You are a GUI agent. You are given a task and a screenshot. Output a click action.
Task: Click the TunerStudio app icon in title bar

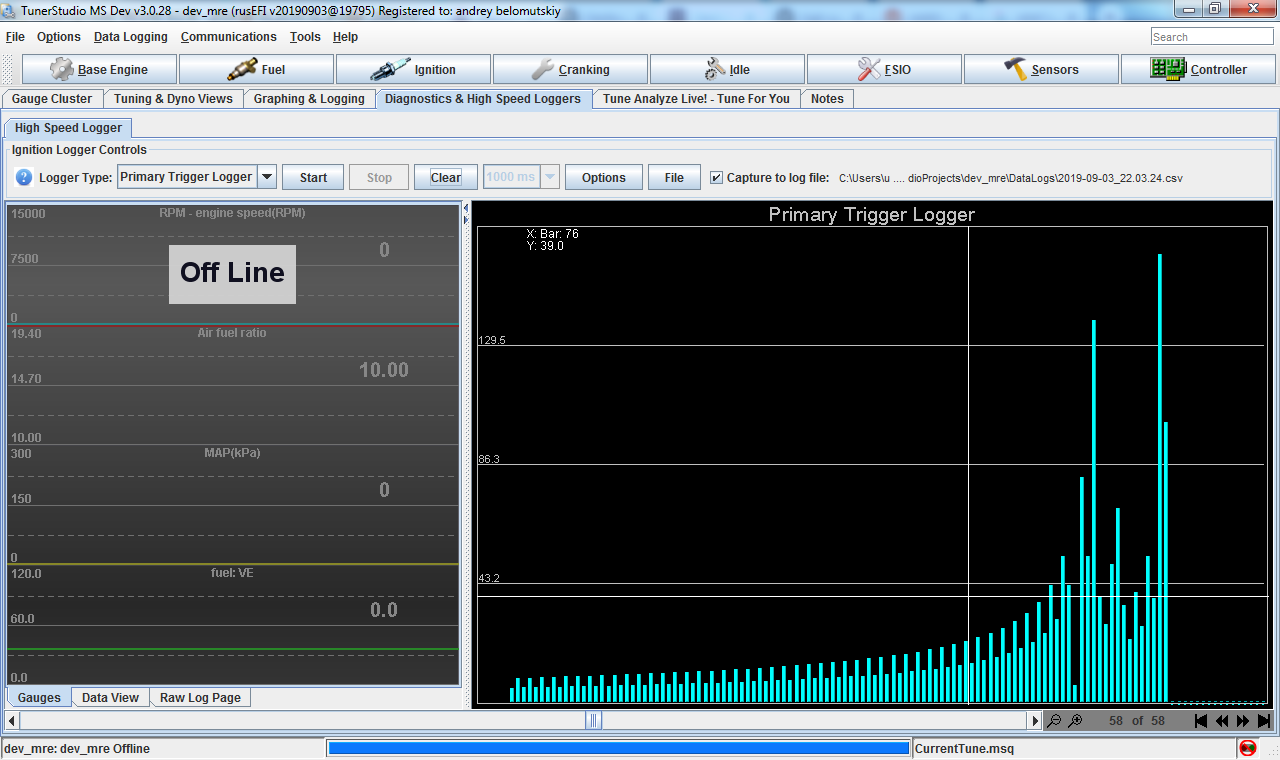(x=10, y=9)
